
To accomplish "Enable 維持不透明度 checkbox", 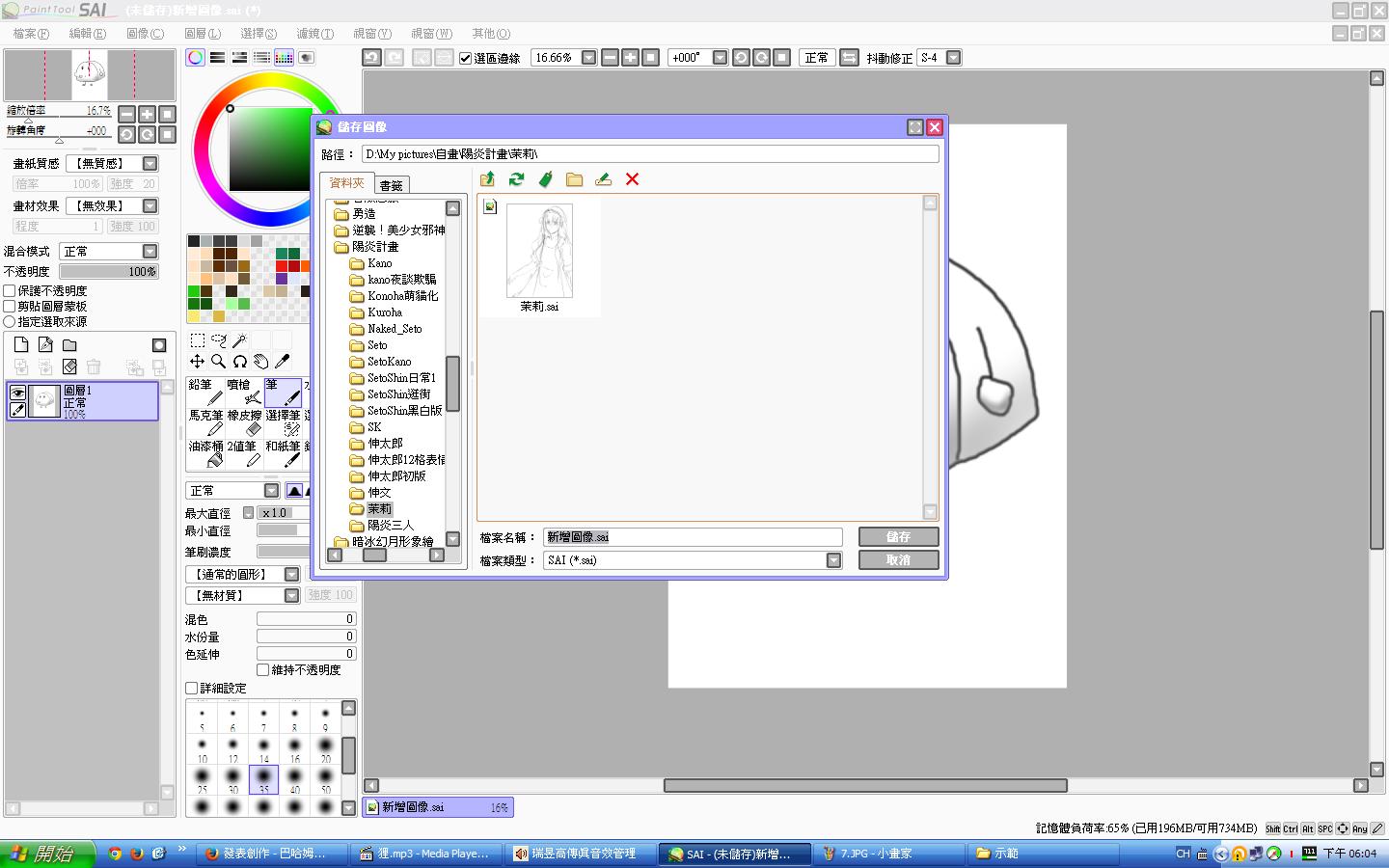I will 262,669.
